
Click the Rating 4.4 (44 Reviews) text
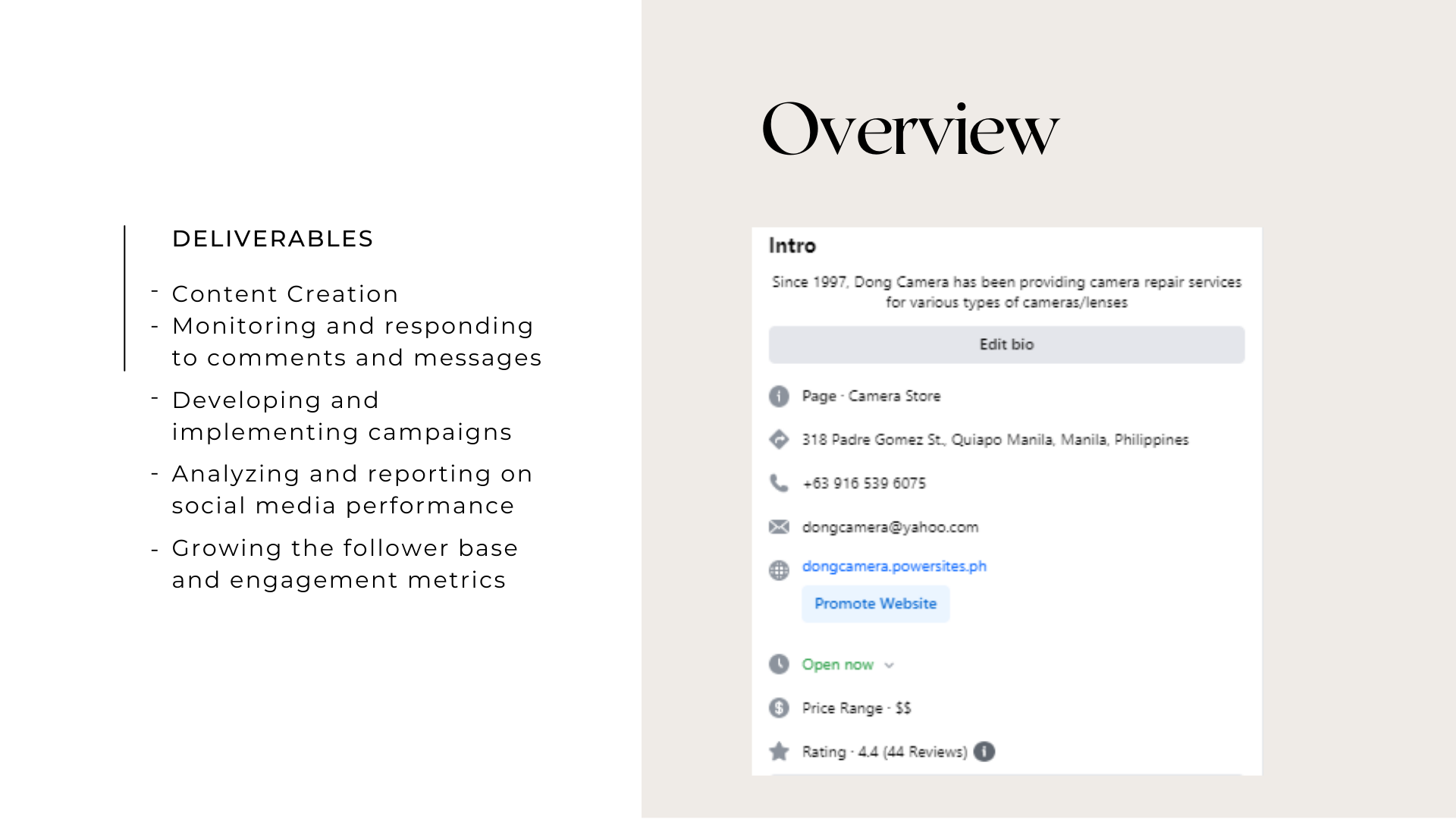coord(884,752)
